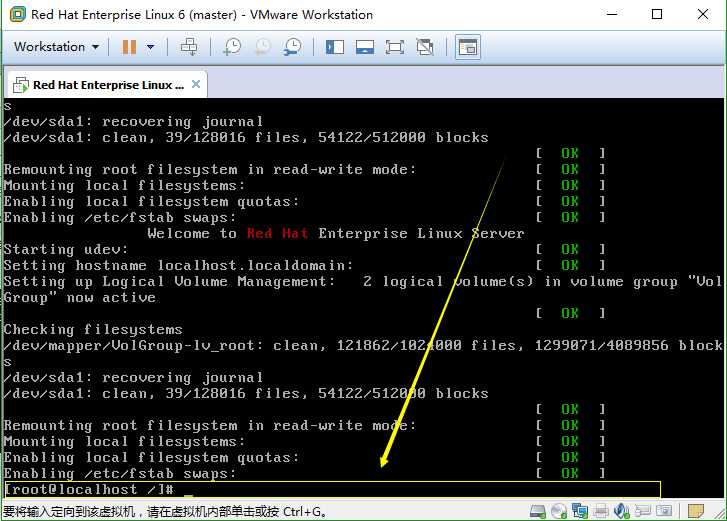Enter full screen mode
Viewport: 727px width, 521px height.
395,47
